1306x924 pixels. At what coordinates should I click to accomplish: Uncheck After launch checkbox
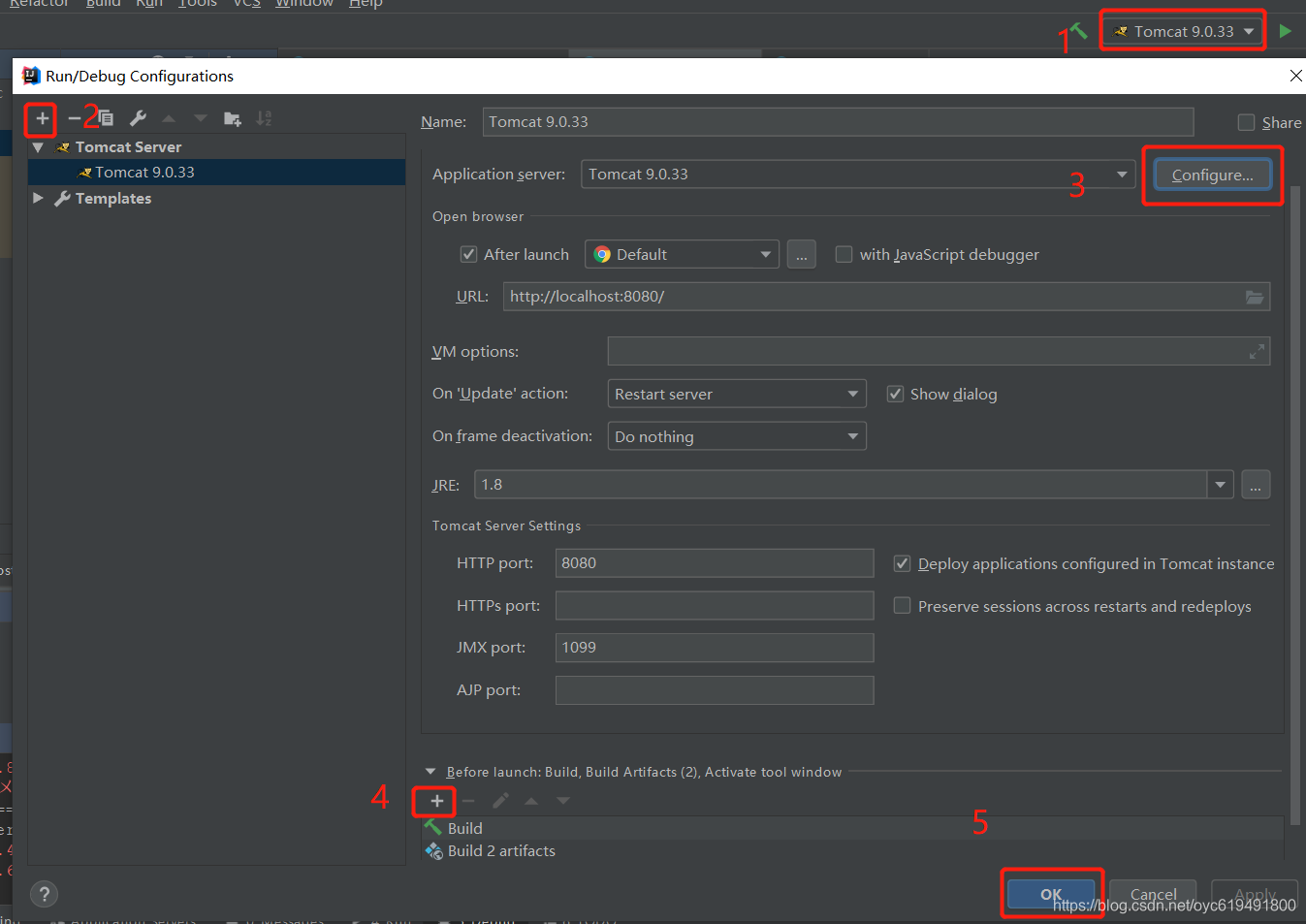coord(468,254)
